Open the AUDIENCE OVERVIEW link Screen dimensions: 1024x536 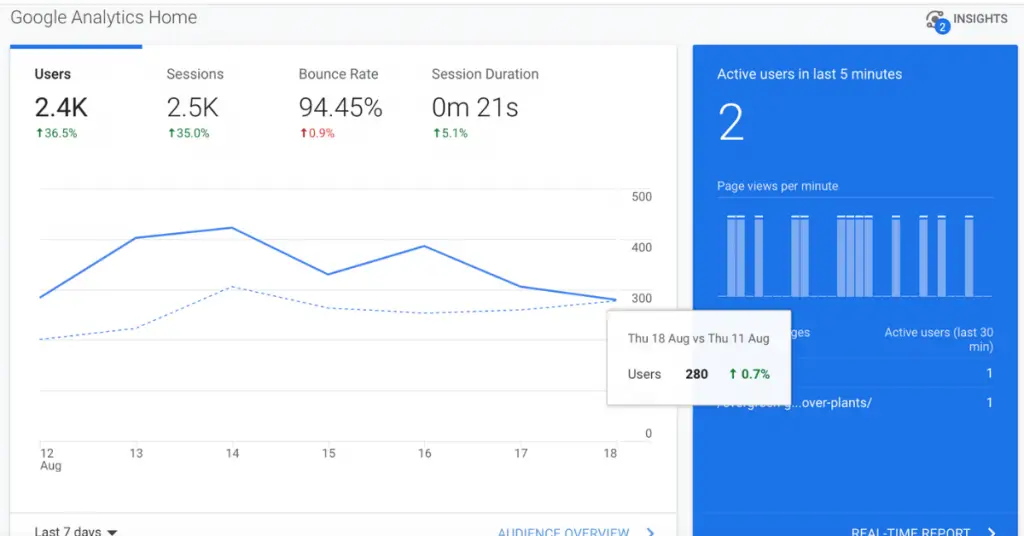point(563,531)
